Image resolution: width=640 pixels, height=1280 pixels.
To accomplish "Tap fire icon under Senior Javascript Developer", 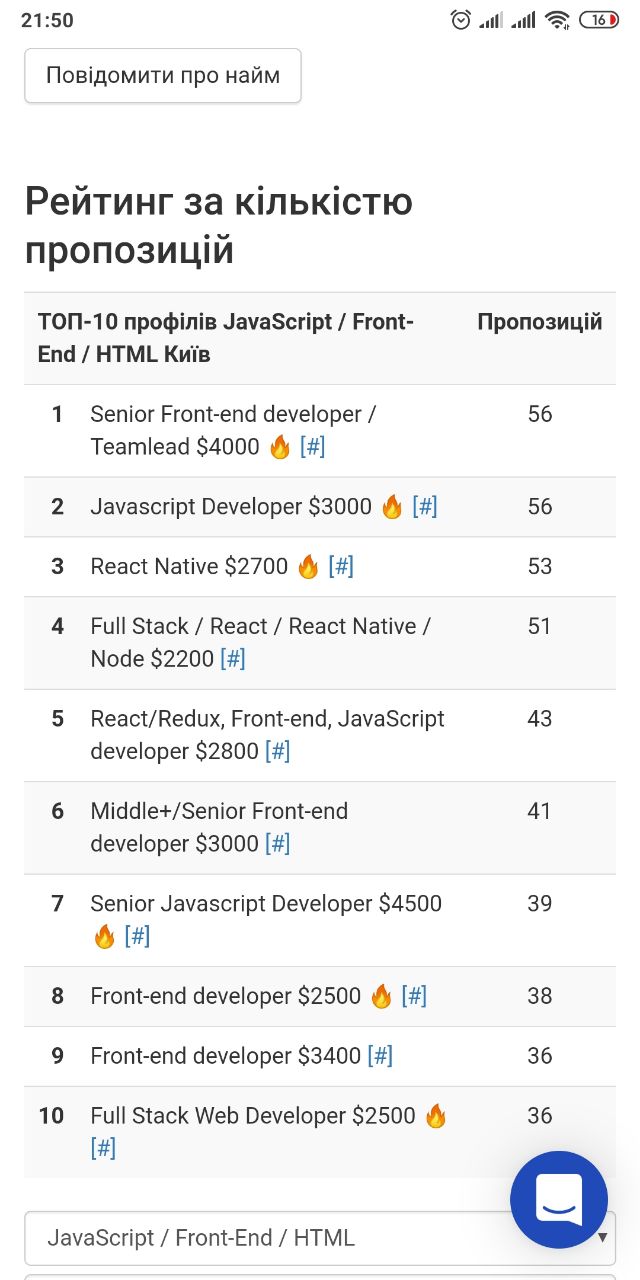I will coord(104,937).
